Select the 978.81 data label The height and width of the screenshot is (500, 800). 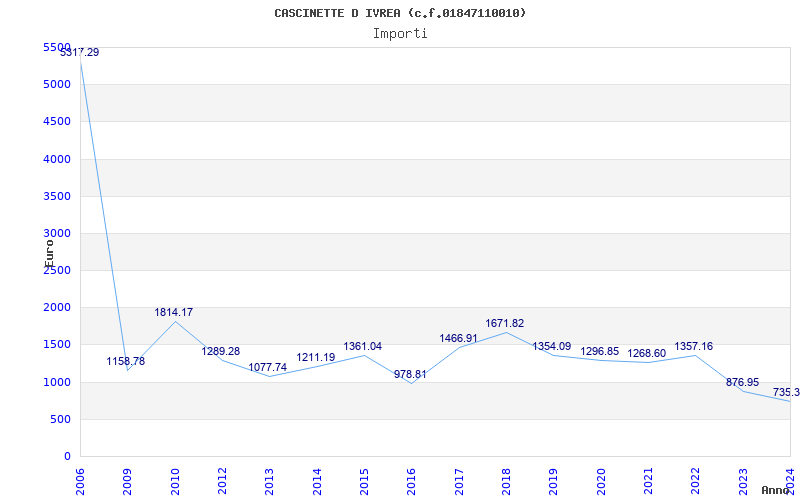410,374
